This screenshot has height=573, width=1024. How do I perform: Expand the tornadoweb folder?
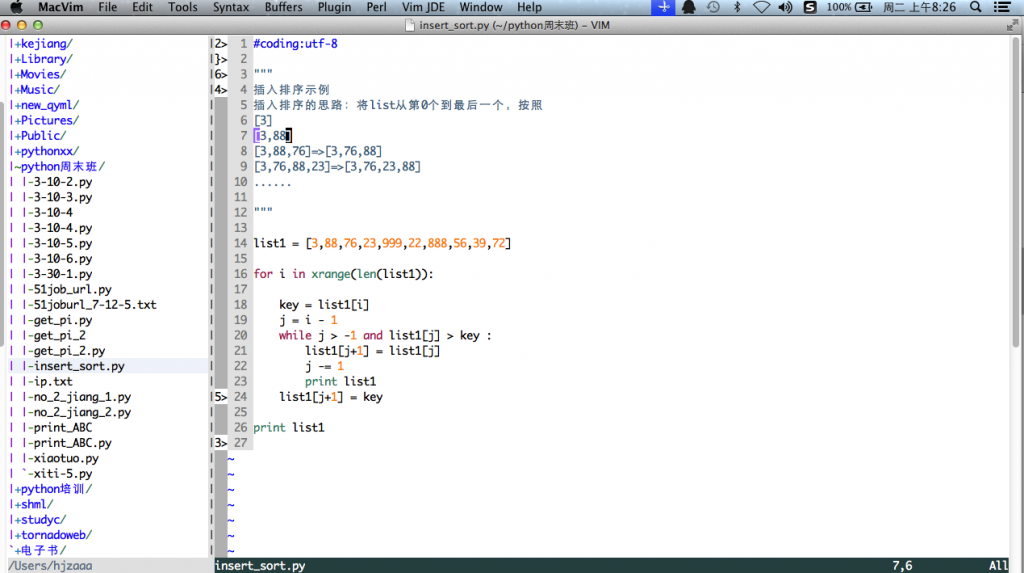point(54,535)
